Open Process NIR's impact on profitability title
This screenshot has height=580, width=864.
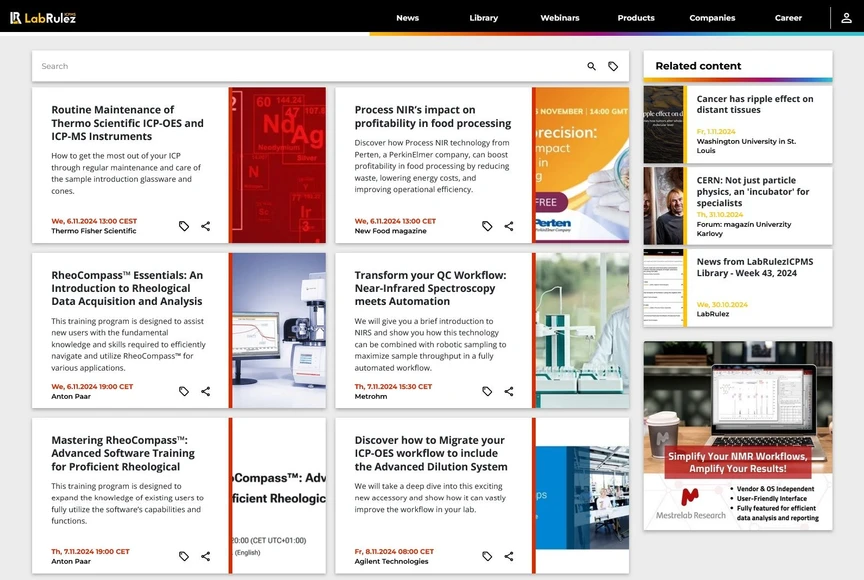pos(433,116)
